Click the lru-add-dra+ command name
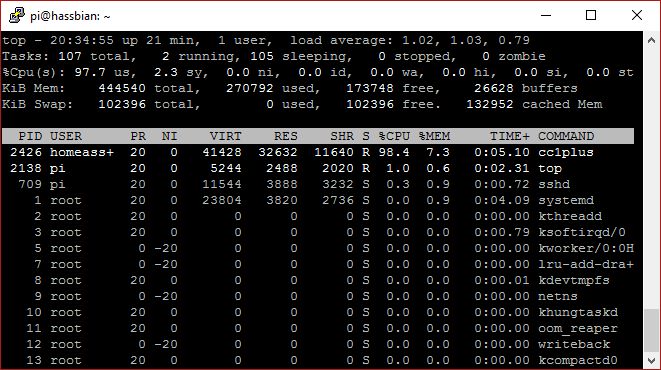 tap(586, 264)
